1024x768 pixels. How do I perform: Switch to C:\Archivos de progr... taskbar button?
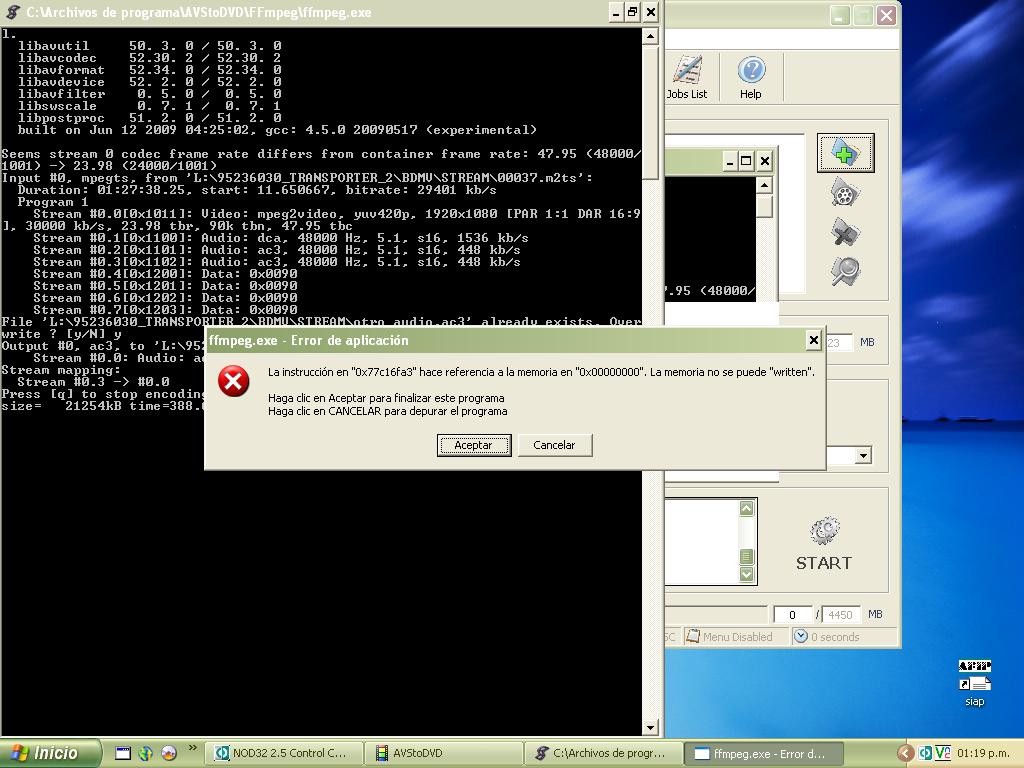tap(604, 754)
